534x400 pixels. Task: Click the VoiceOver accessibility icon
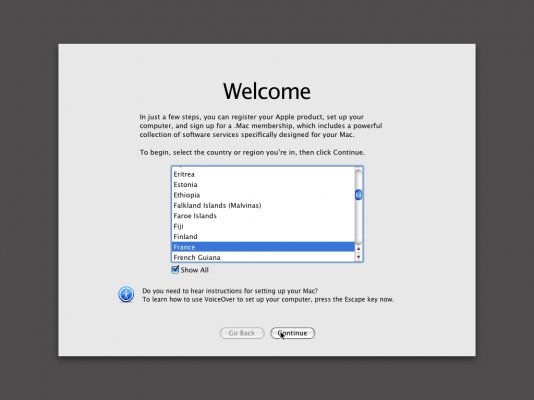coord(126,294)
